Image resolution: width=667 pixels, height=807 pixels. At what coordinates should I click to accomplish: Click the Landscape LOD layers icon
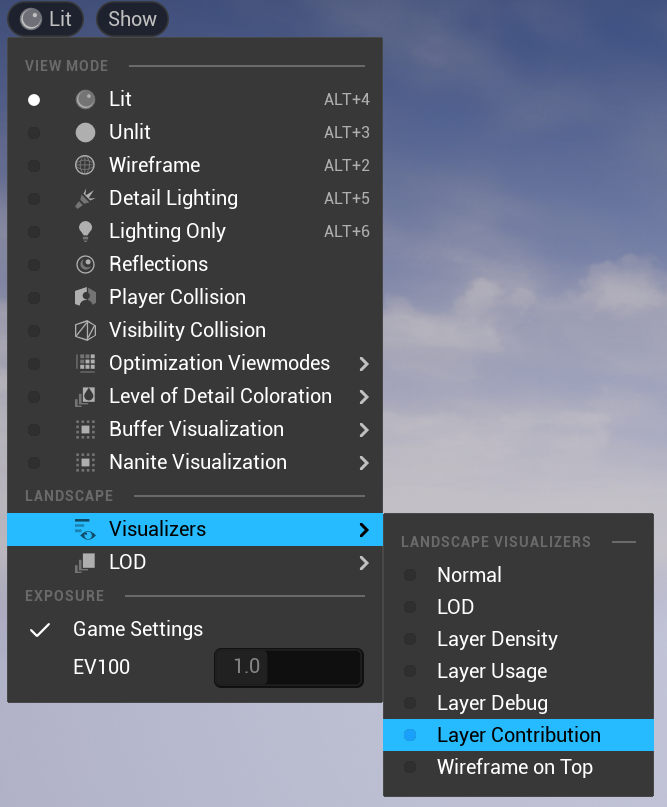[x=85, y=563]
